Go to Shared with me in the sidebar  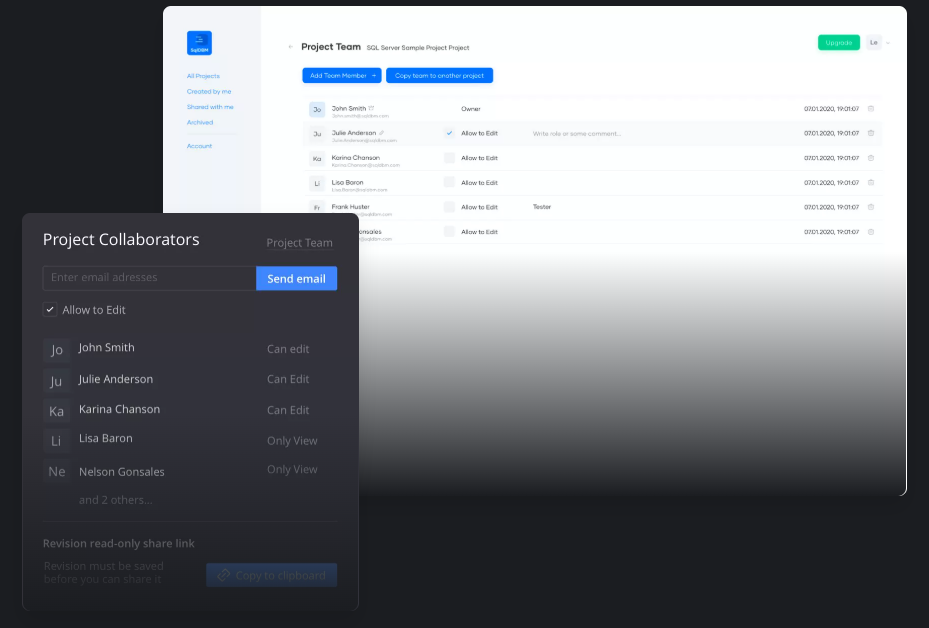click(x=210, y=107)
